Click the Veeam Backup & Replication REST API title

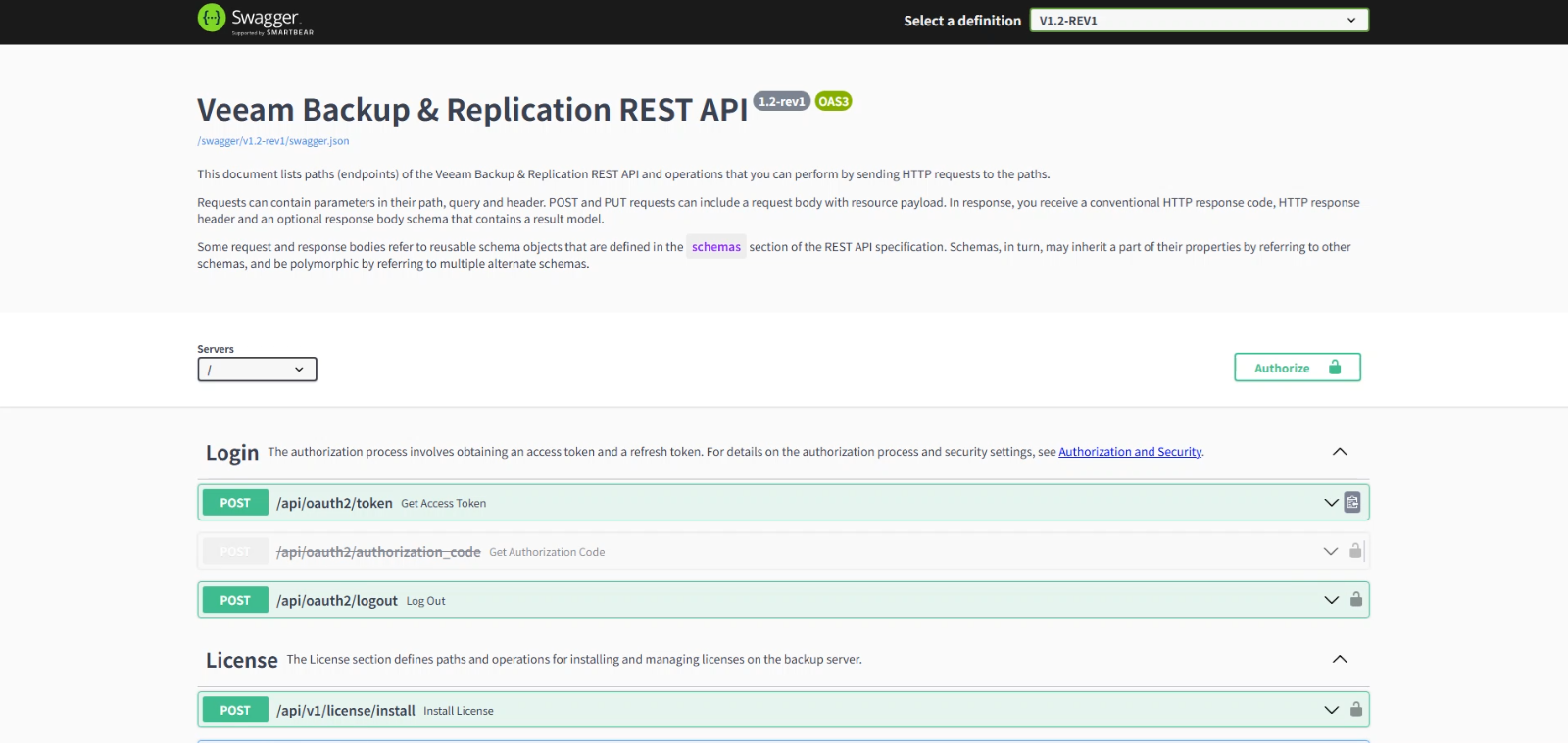[x=472, y=110]
